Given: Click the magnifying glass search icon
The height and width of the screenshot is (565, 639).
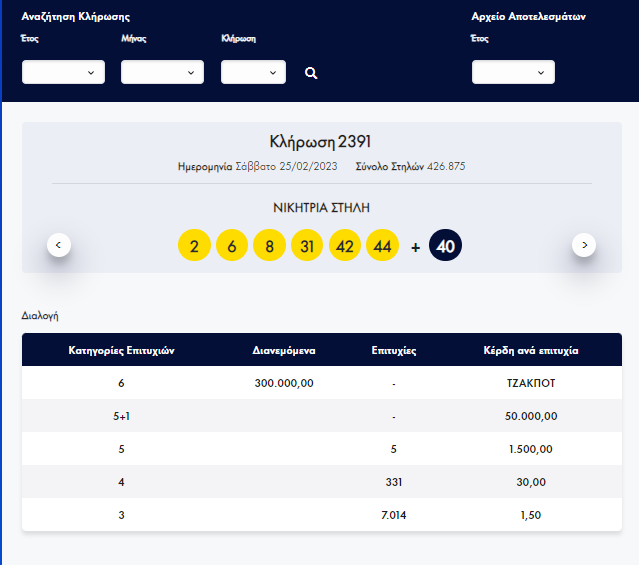Looking at the screenshot, I should (x=311, y=73).
